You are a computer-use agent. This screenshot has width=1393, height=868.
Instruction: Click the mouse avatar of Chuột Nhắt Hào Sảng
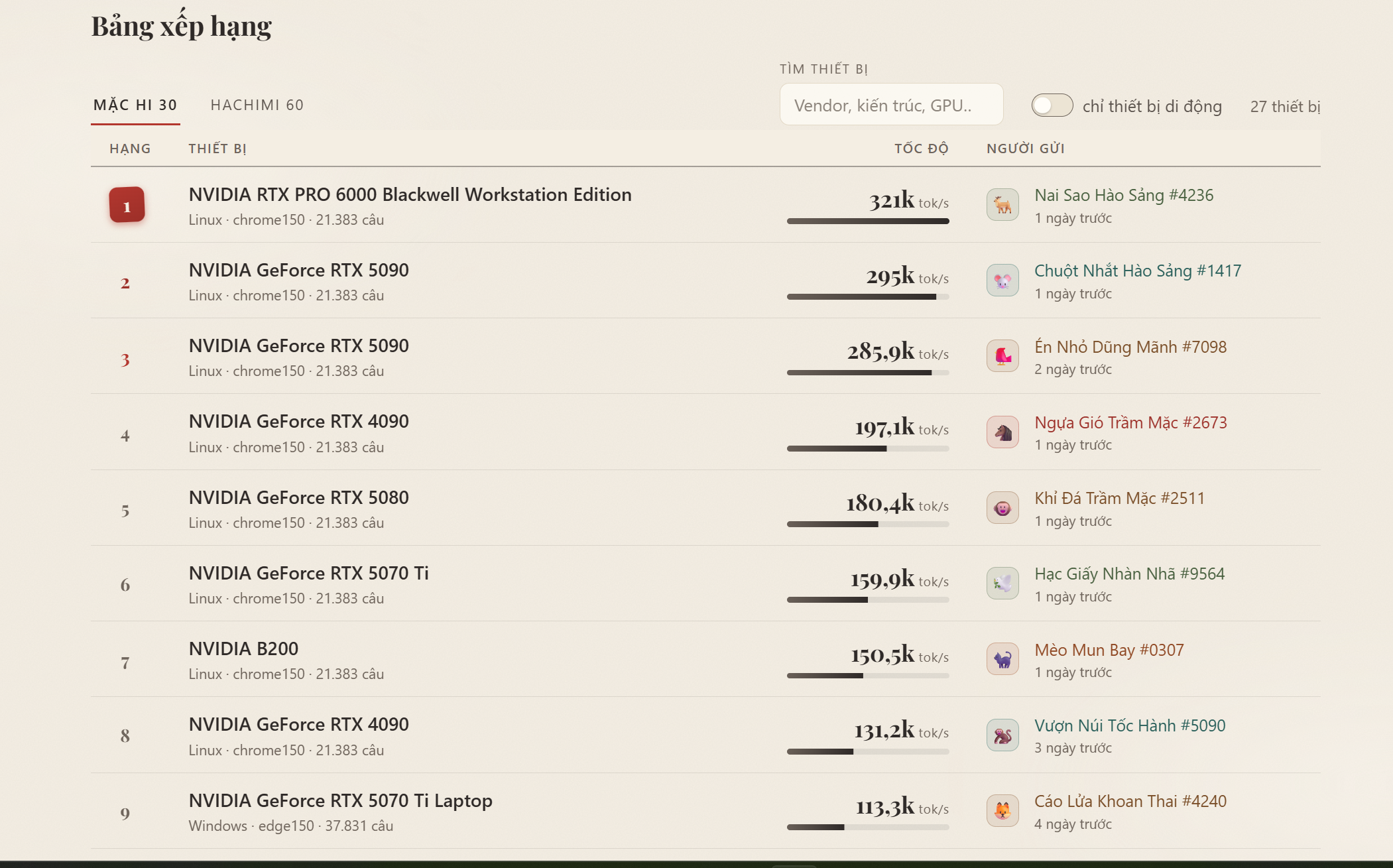coord(1002,280)
